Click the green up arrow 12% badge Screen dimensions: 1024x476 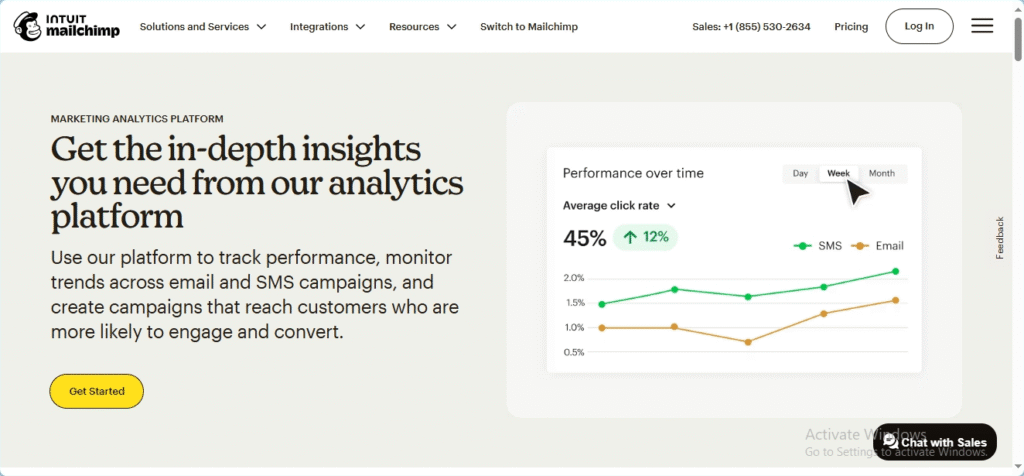pos(645,238)
